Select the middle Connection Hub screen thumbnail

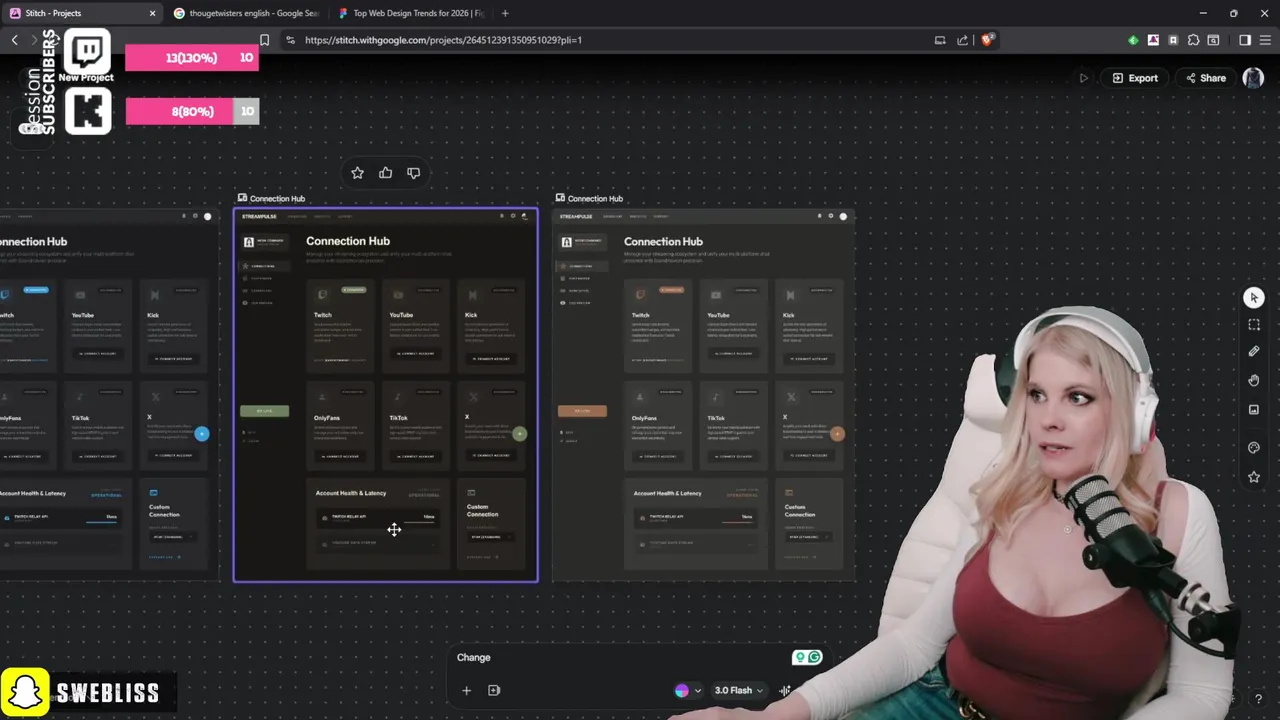pos(386,395)
